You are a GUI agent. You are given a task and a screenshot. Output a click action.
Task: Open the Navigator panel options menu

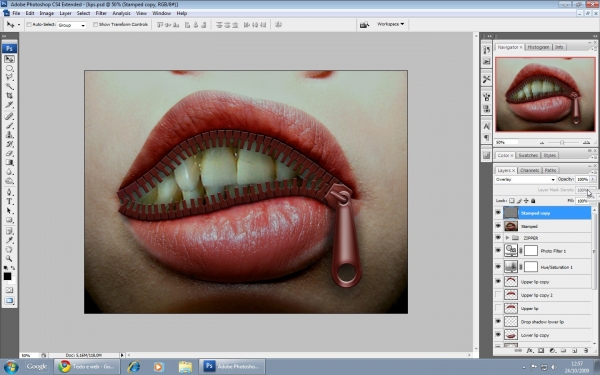pyautogui.click(x=594, y=50)
